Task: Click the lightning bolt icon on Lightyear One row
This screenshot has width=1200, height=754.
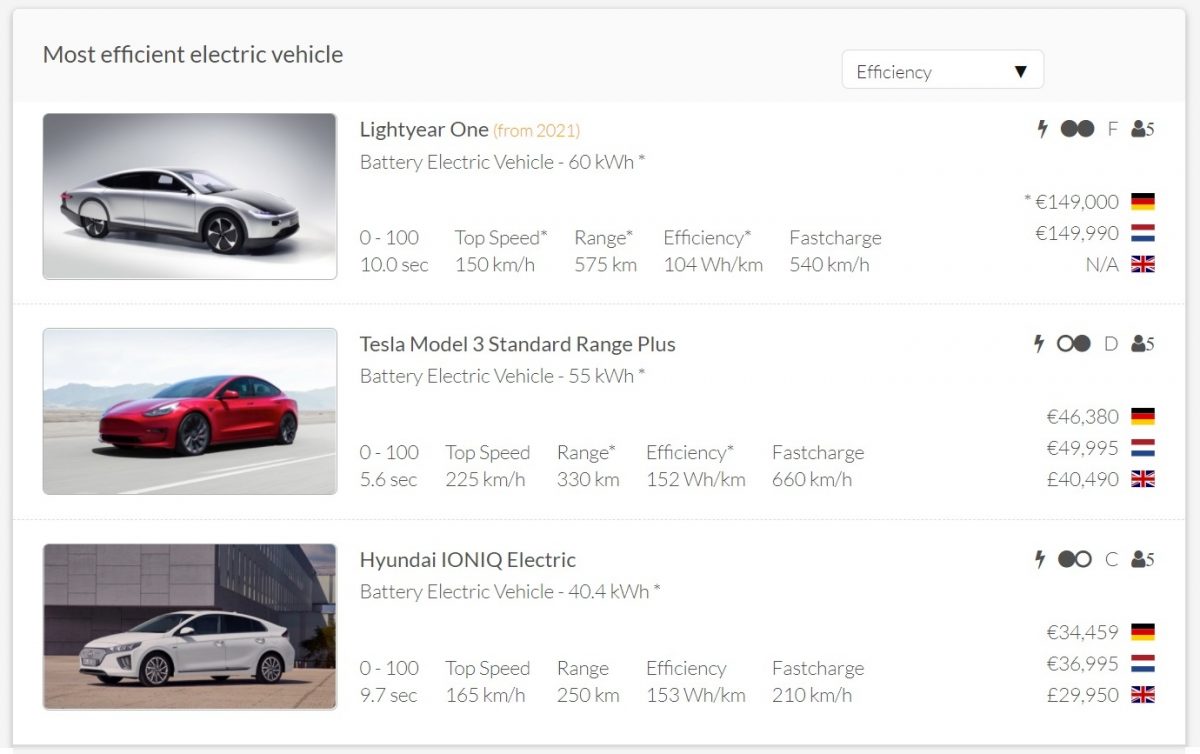Action: coord(1042,129)
